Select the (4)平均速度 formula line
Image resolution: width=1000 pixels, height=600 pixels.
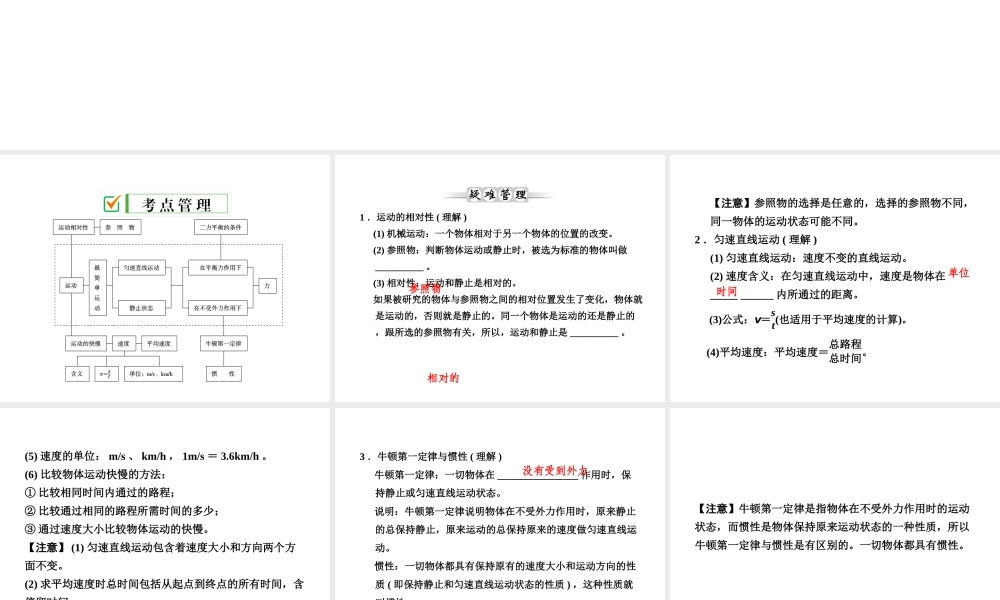(787, 351)
